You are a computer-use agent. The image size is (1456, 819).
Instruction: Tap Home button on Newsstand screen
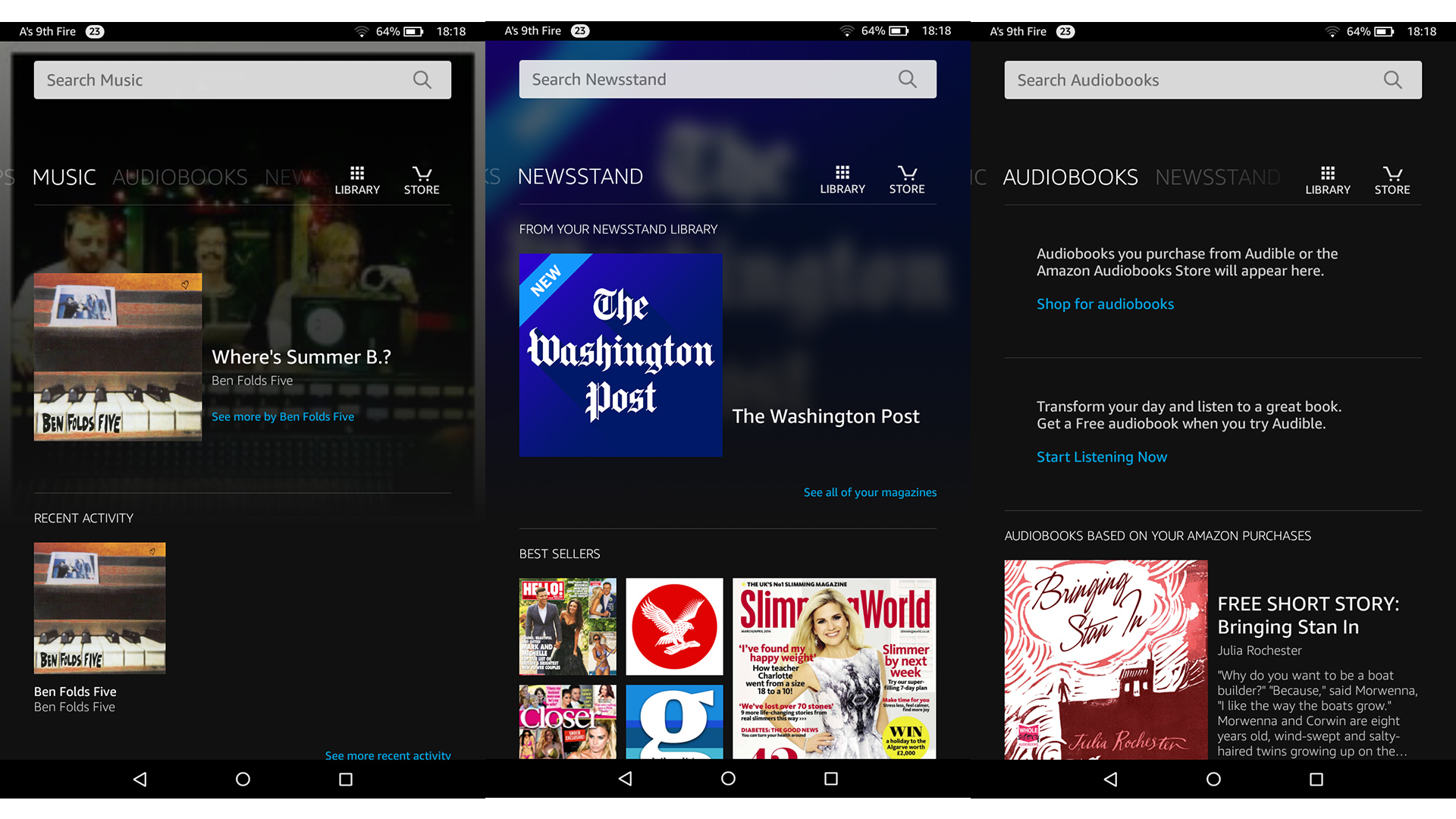728,778
